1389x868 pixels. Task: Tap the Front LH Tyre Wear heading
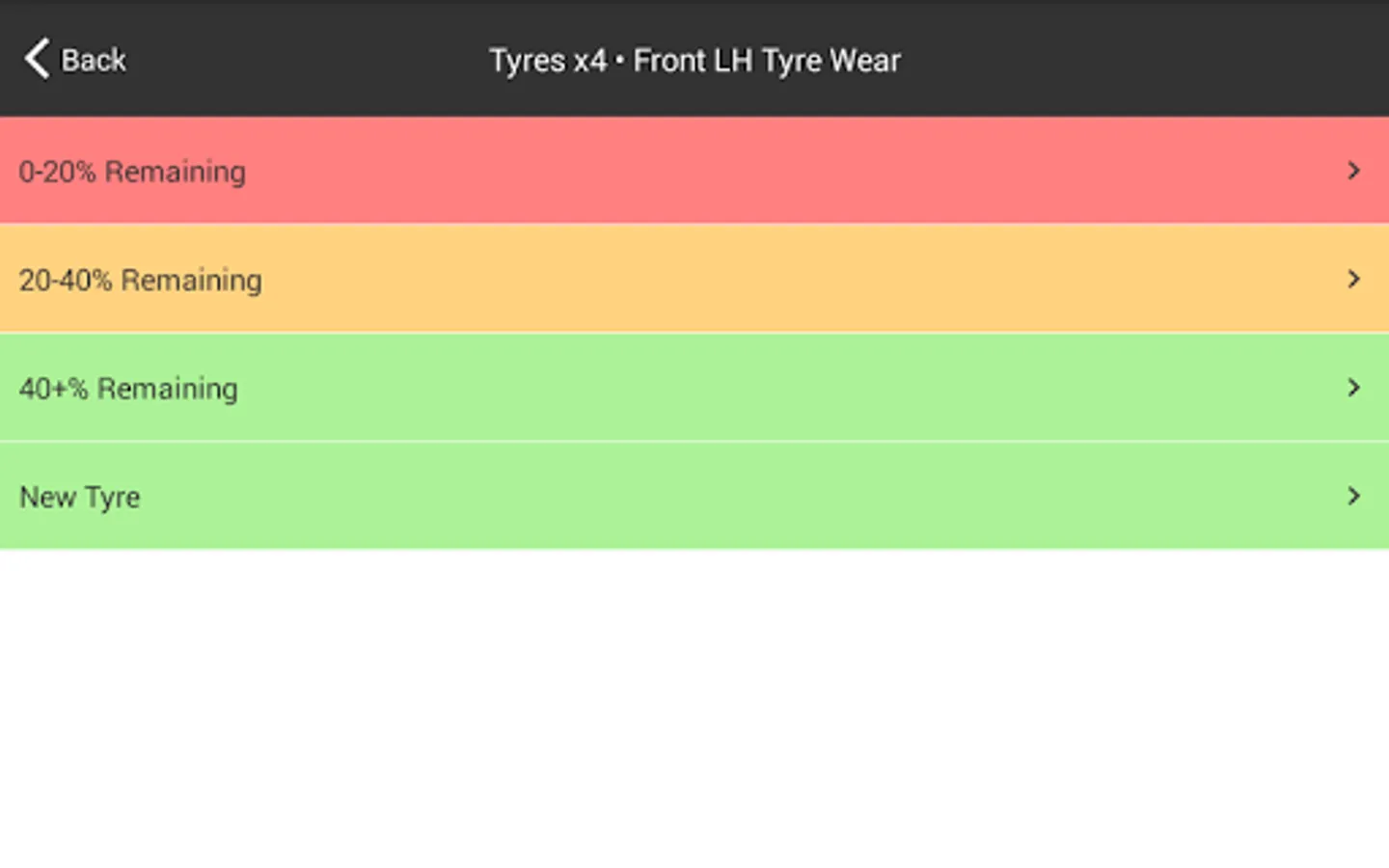(x=767, y=61)
